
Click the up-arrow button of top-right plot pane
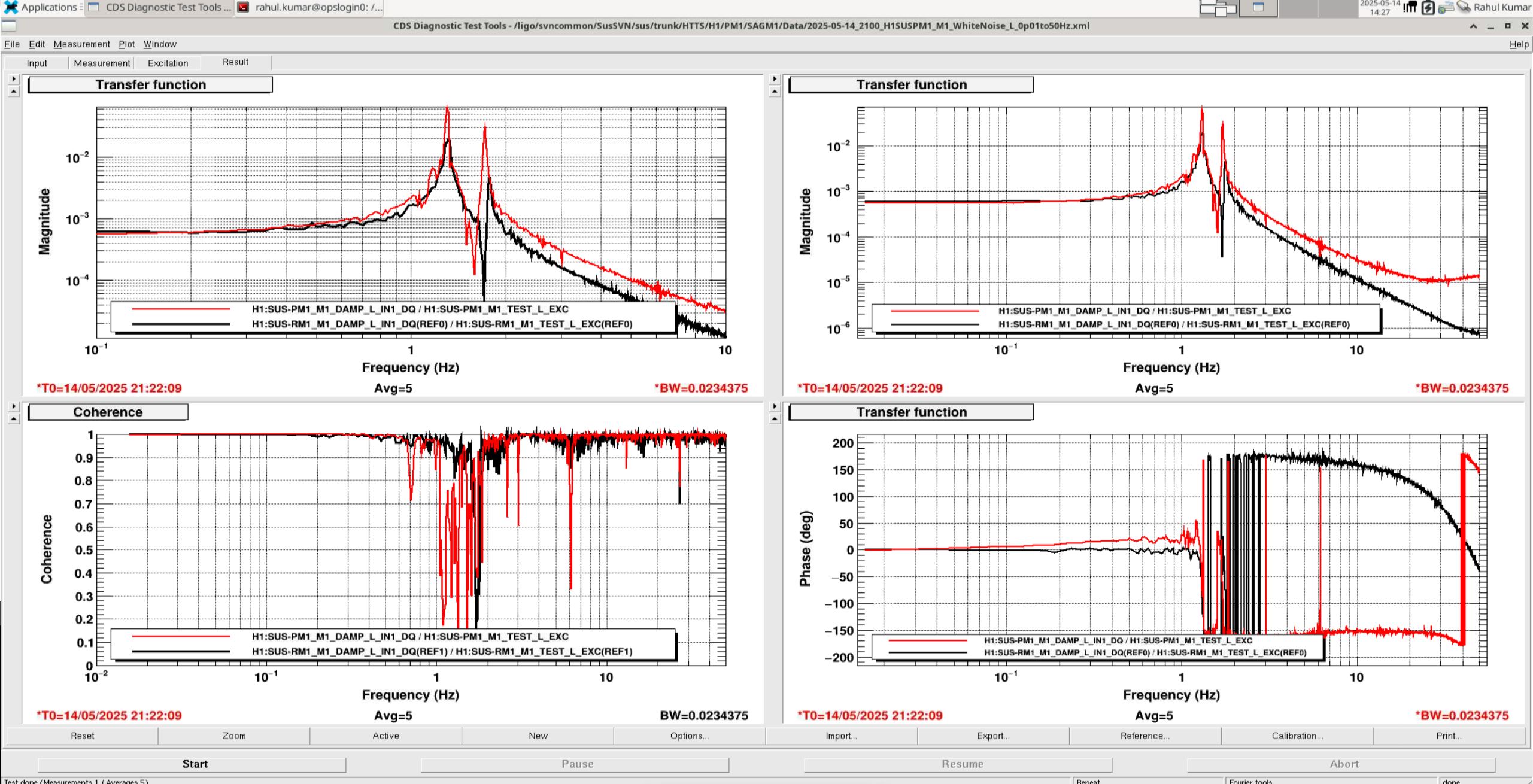click(775, 91)
